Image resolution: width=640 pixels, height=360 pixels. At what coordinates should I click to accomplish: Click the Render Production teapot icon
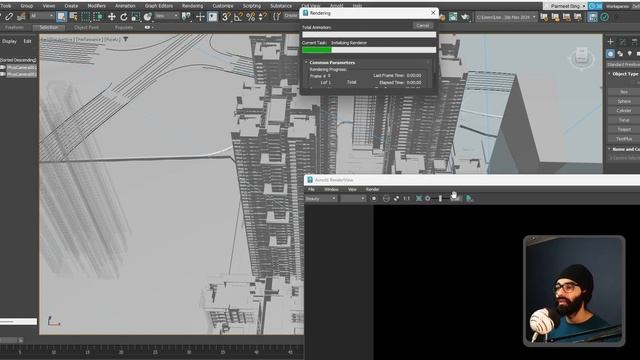(465, 17)
